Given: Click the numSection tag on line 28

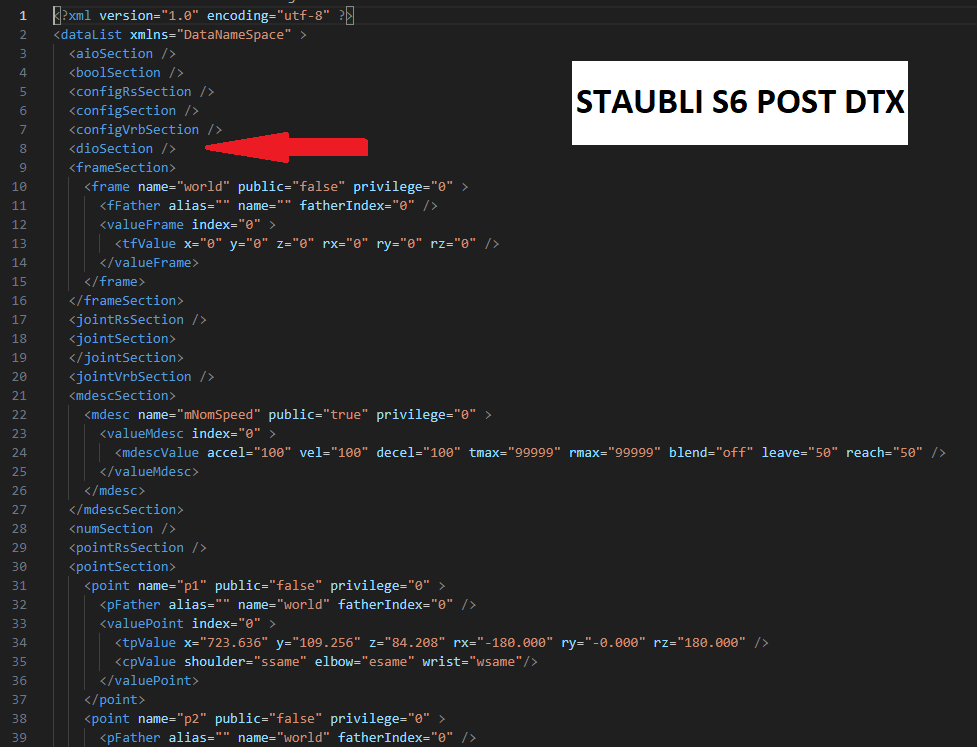Looking at the screenshot, I should coord(122,528).
